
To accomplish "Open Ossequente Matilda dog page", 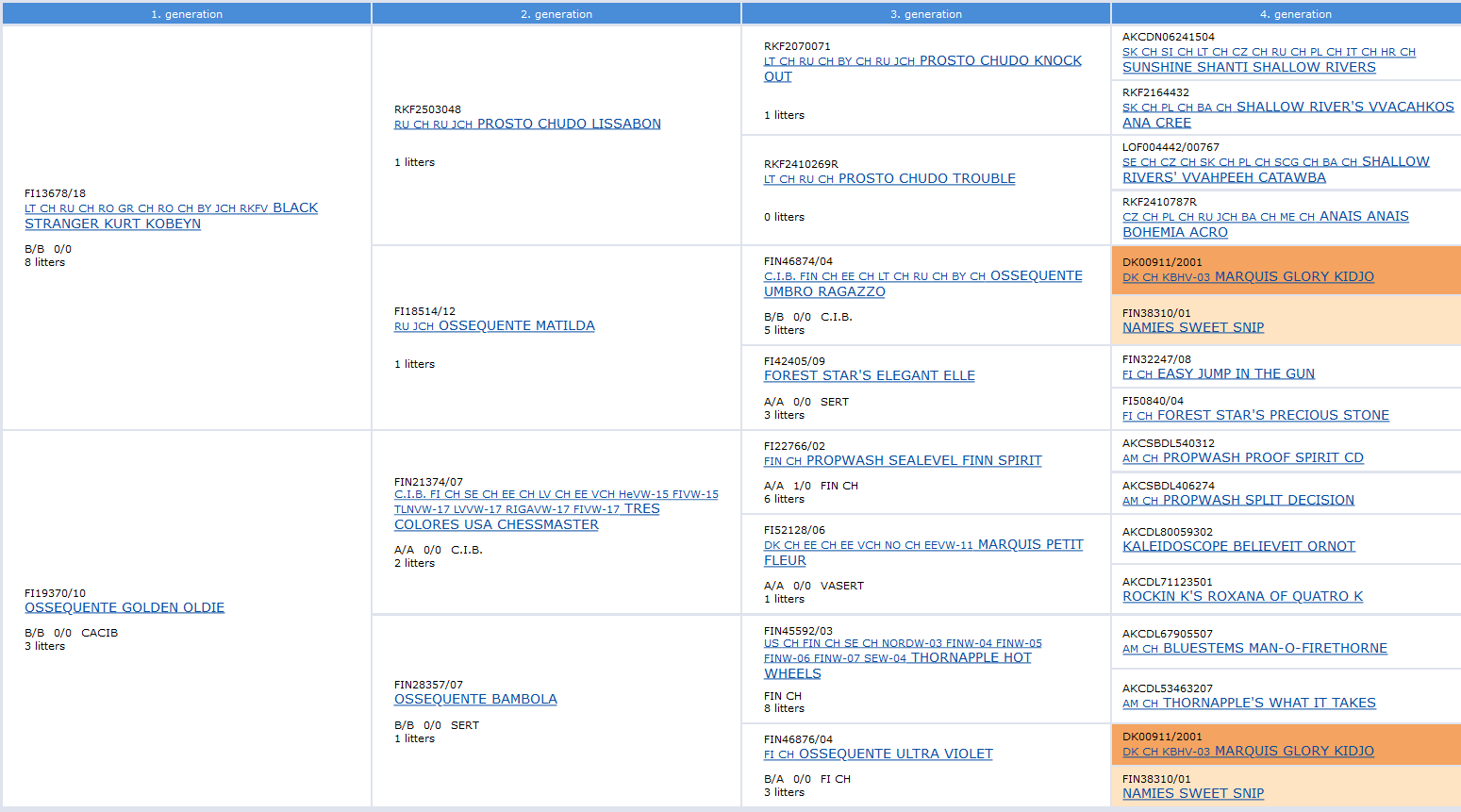I will click(x=516, y=325).
